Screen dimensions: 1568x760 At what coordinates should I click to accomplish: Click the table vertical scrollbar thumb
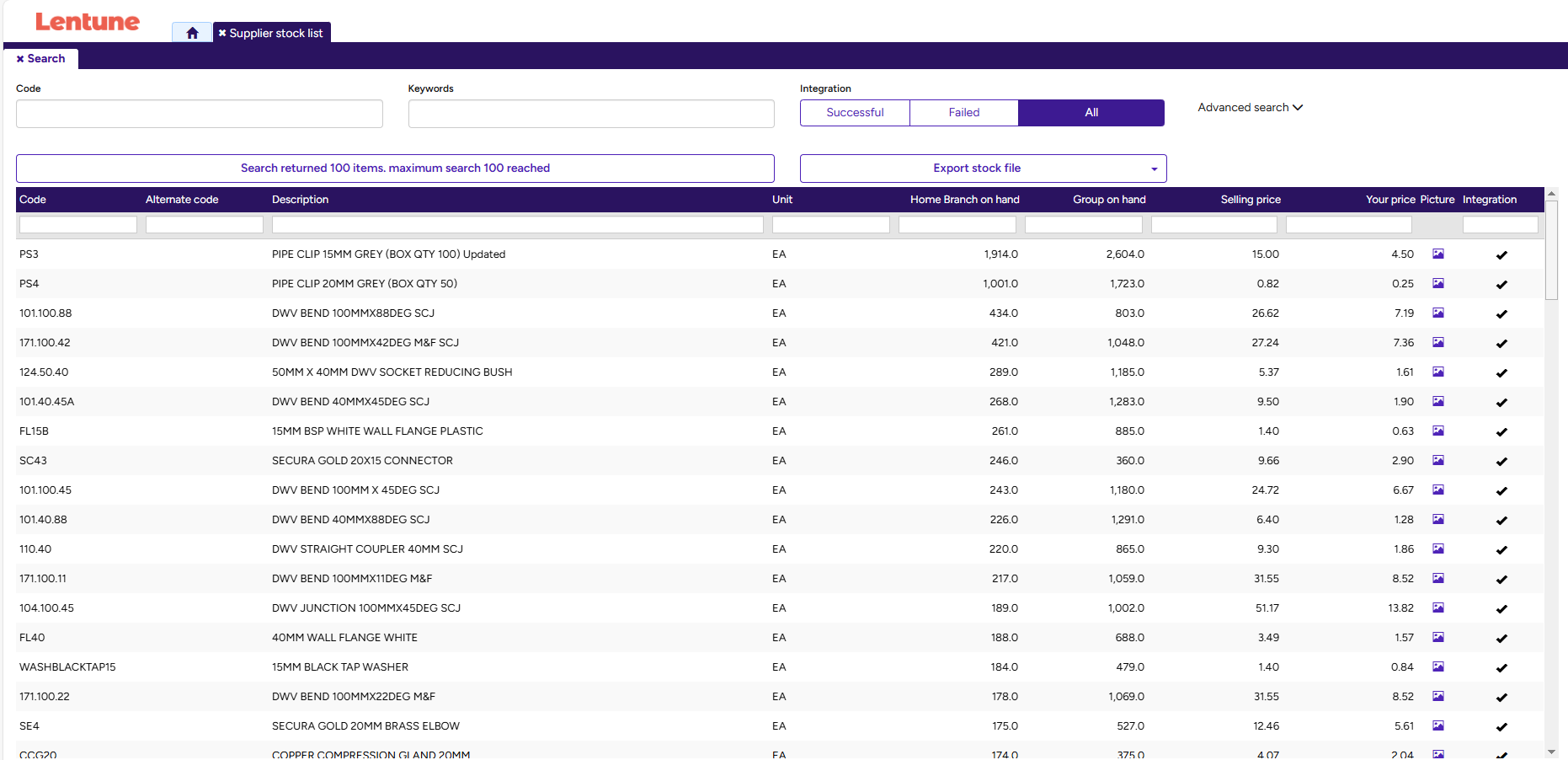[1552, 250]
